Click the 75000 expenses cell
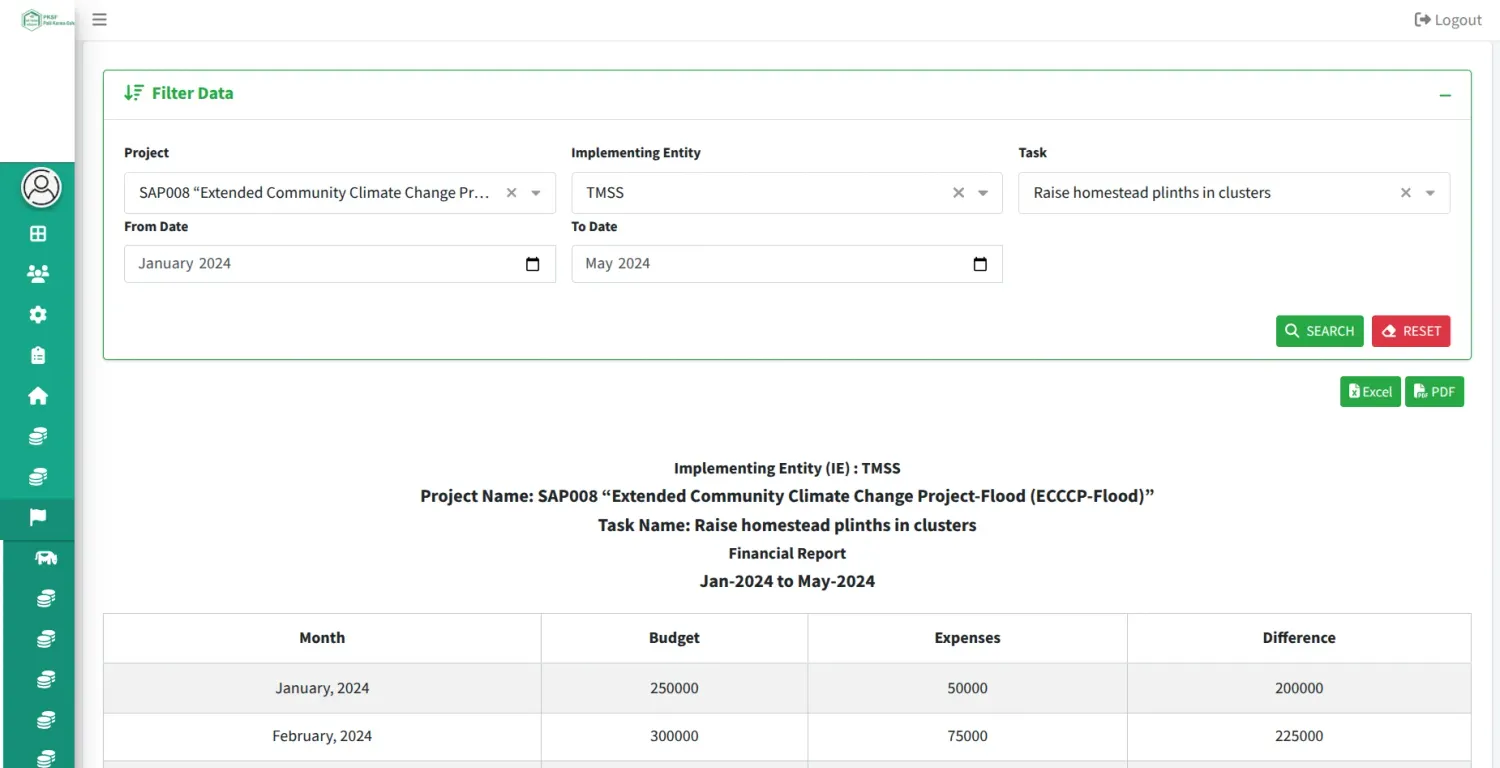Image resolution: width=1500 pixels, height=768 pixels. pyautogui.click(x=967, y=736)
